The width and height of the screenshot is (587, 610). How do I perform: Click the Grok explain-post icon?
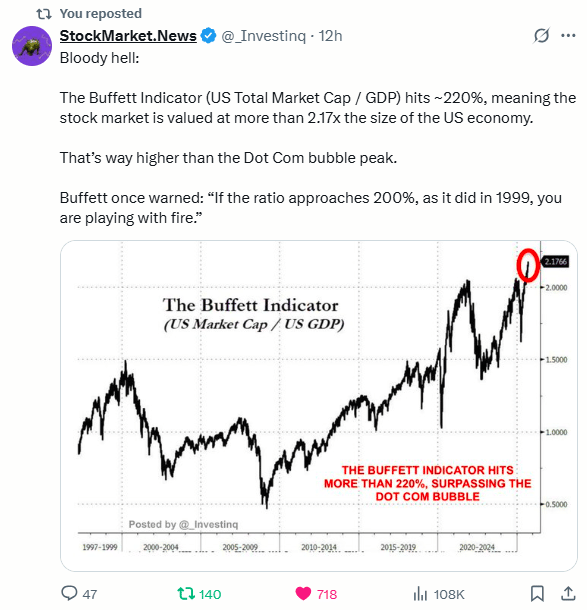tap(541, 36)
